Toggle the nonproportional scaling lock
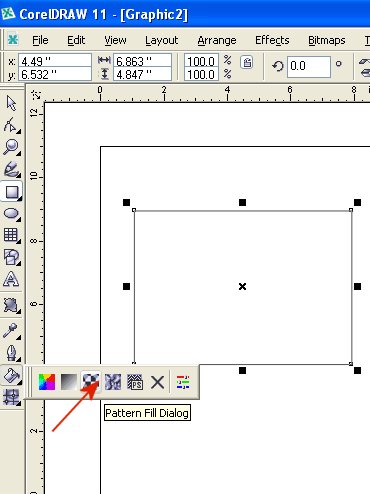This screenshot has width=370, height=494. (x=247, y=62)
